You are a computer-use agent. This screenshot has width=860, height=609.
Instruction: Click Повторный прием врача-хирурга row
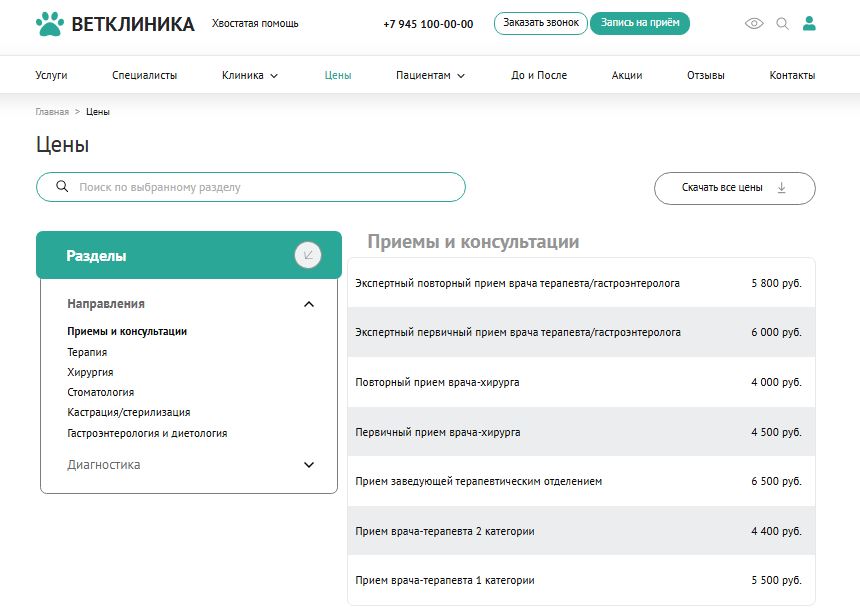point(581,382)
